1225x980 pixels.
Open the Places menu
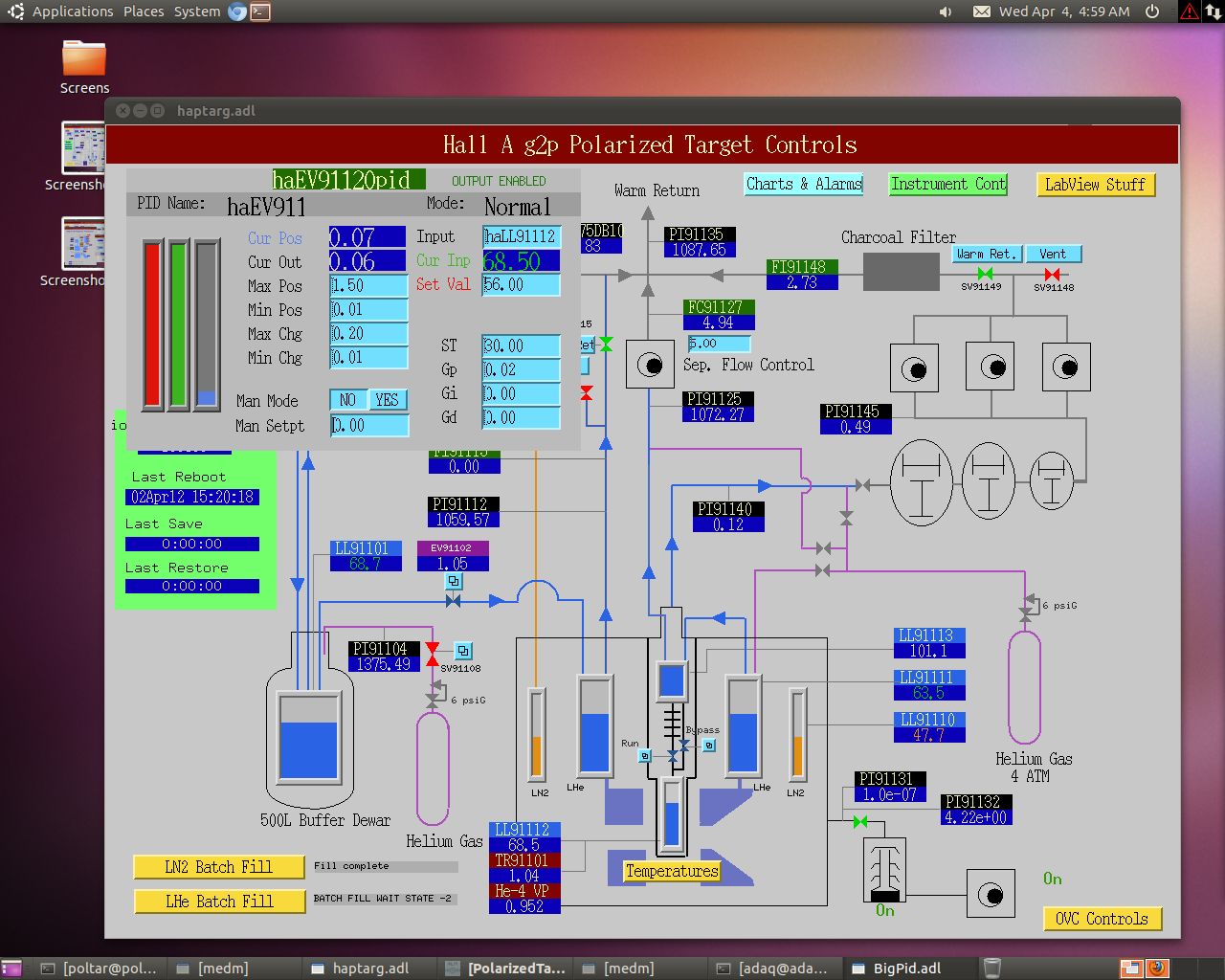[x=144, y=11]
